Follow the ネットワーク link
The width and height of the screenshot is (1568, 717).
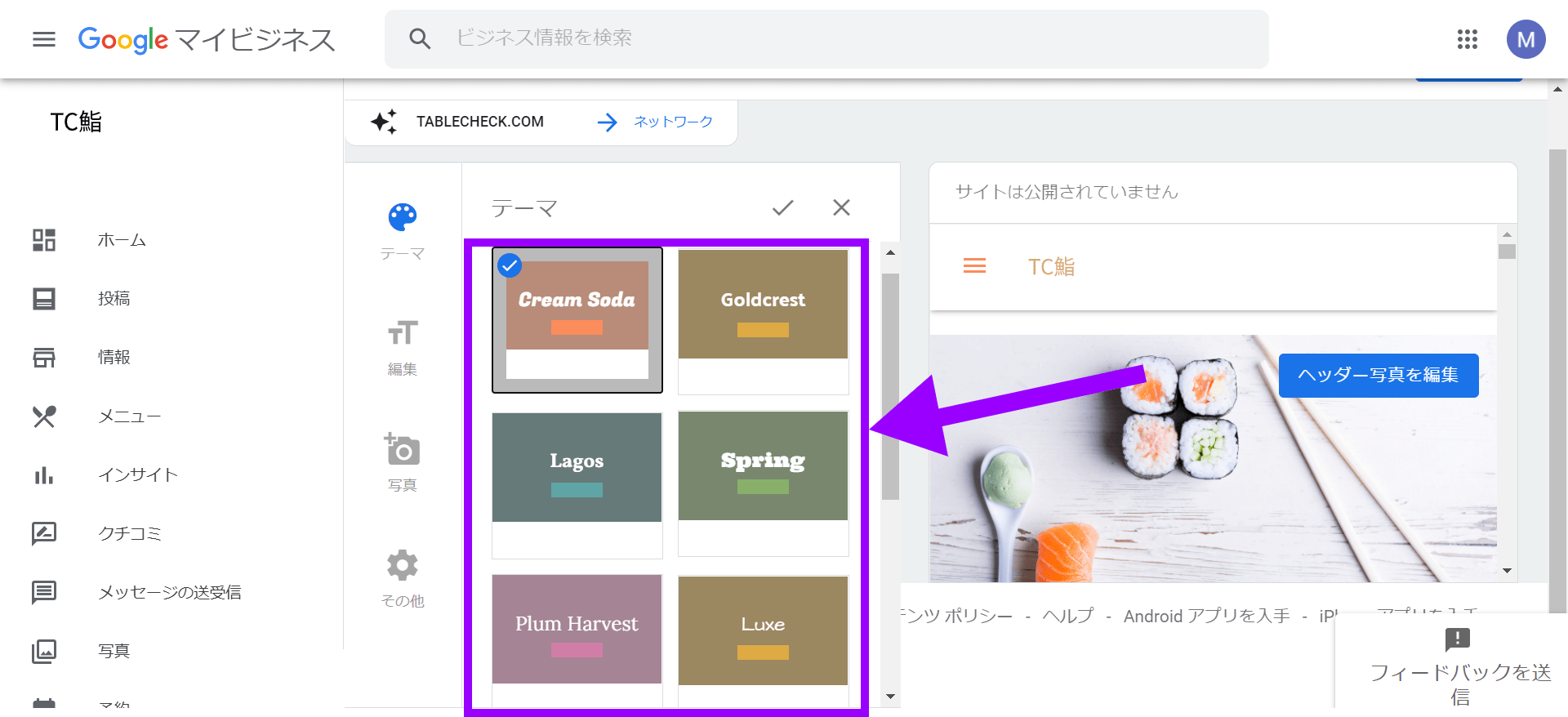[672, 122]
